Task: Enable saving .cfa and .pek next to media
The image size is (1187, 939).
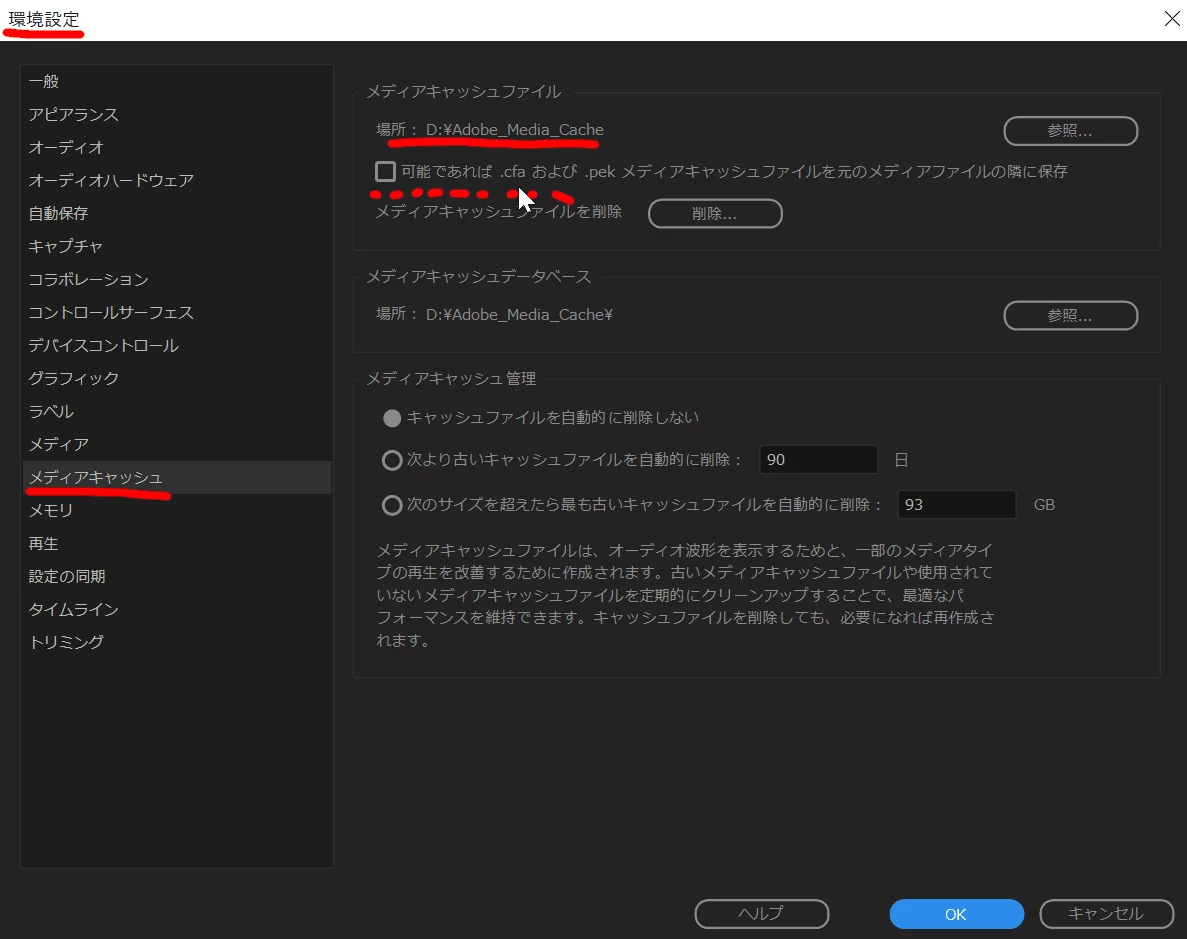Action: (385, 172)
